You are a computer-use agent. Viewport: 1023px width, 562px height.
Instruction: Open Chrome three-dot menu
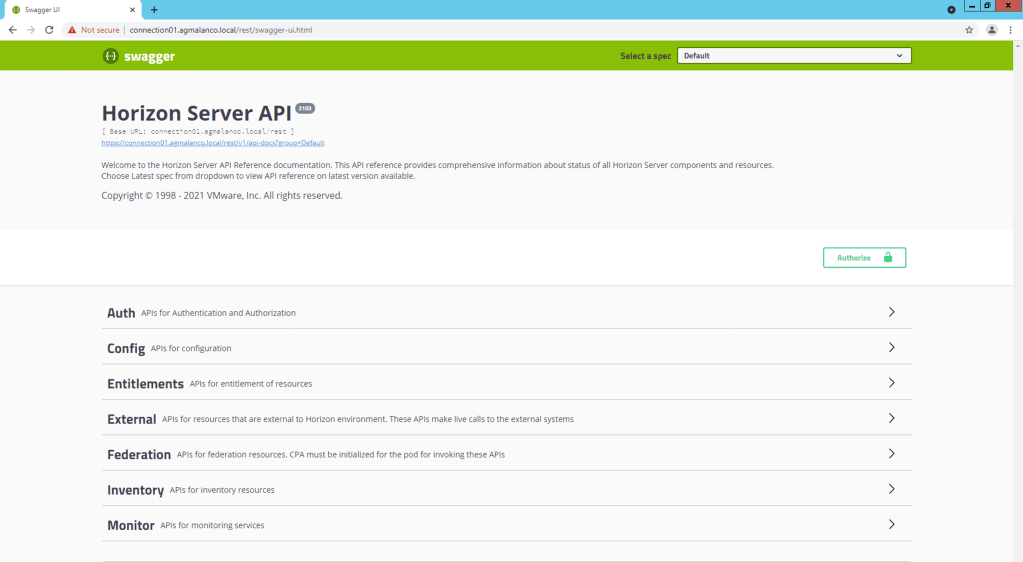[1011, 30]
